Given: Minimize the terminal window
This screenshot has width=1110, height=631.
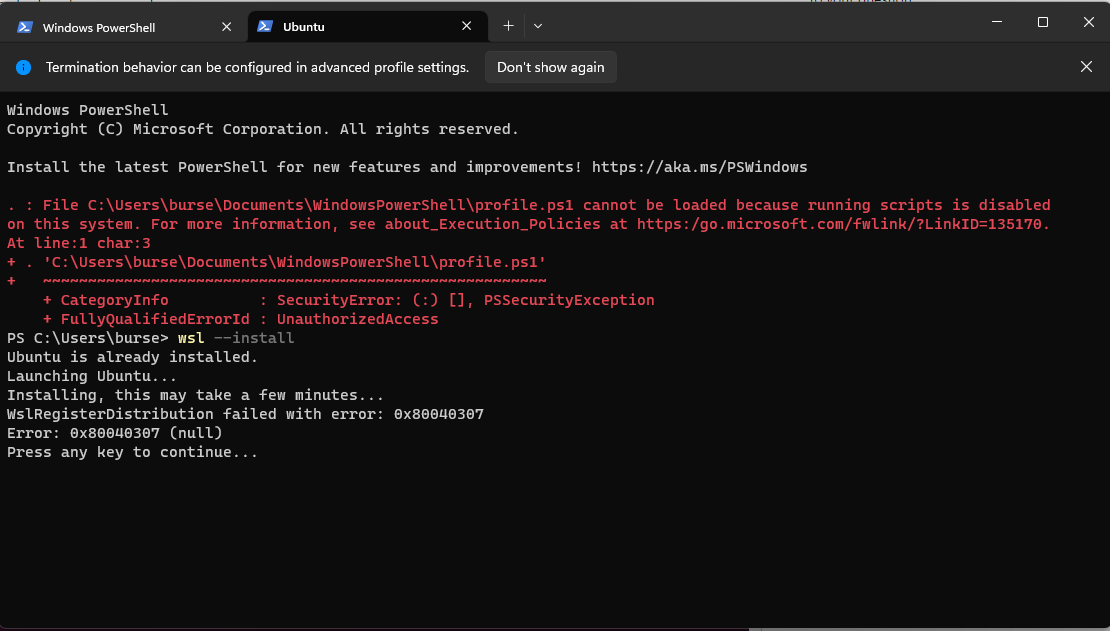Looking at the screenshot, I should click(x=997, y=22).
